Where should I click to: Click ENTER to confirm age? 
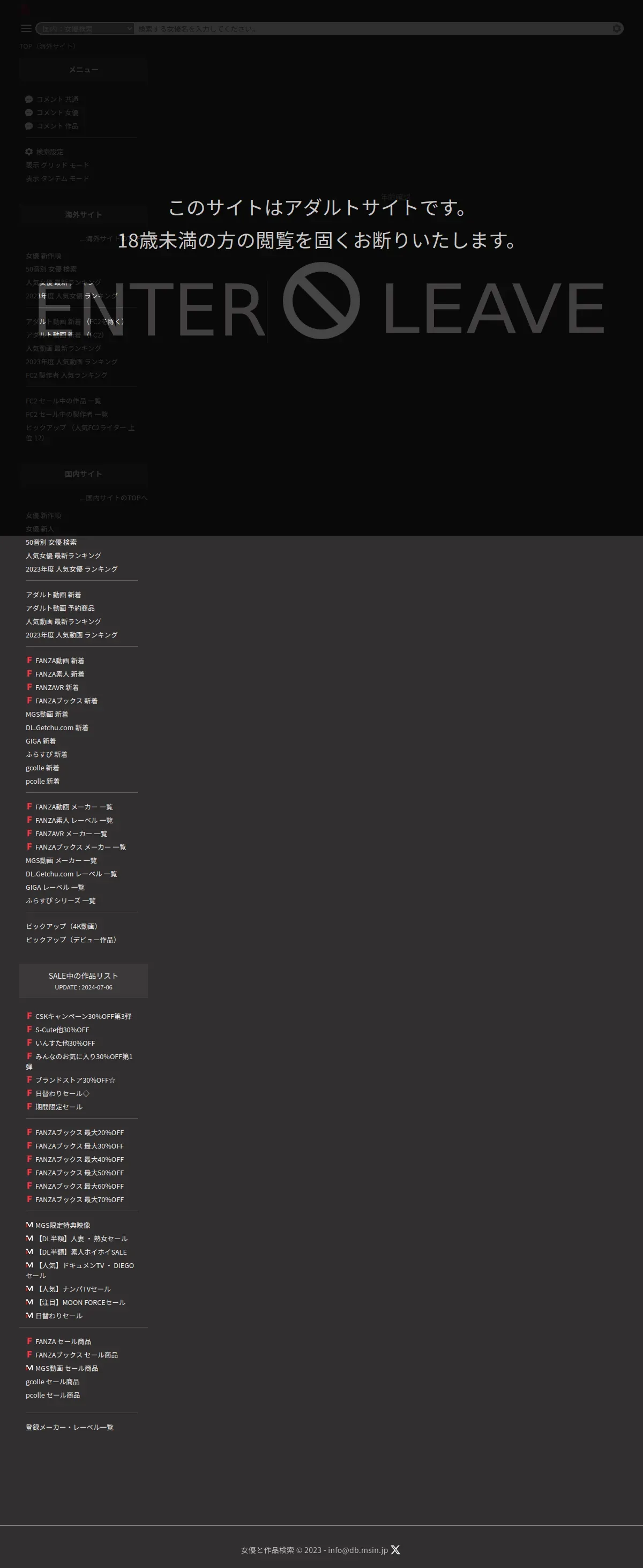(151, 310)
